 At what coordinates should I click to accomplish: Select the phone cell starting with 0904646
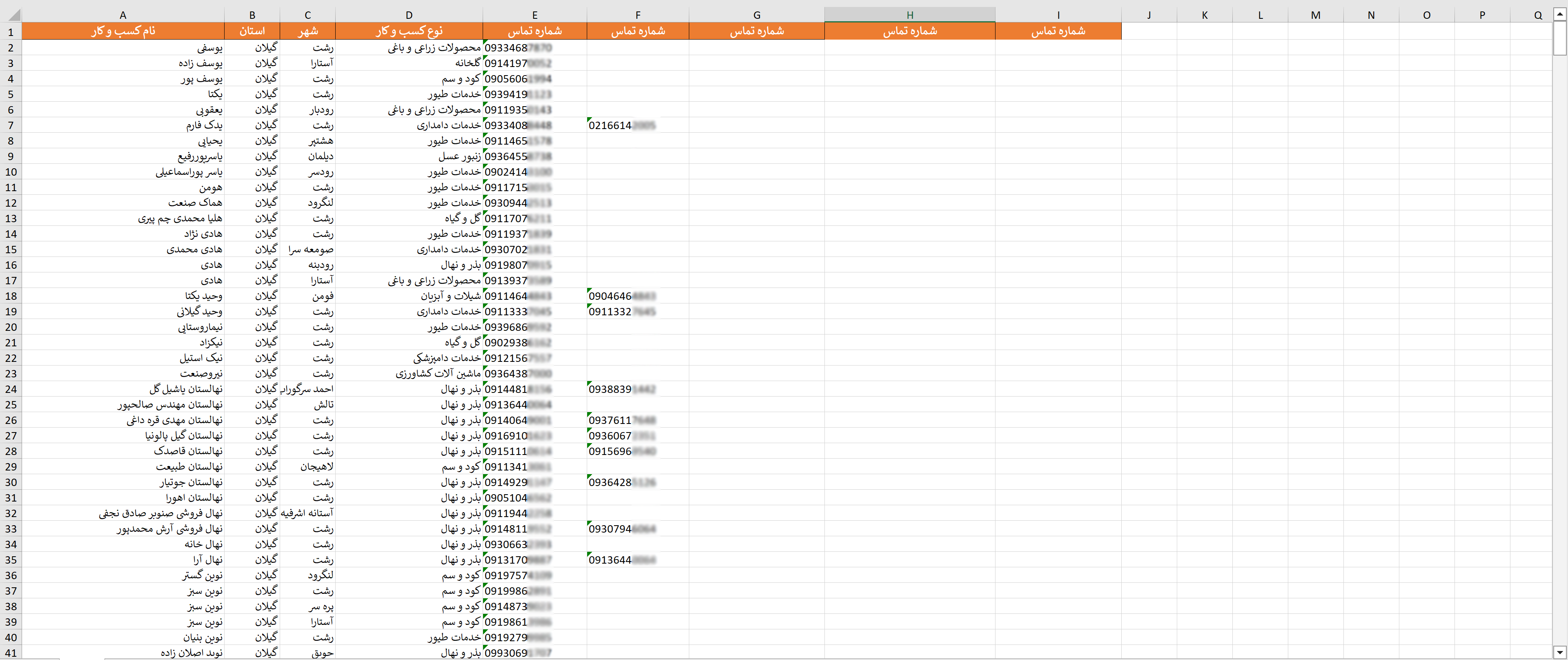click(x=638, y=296)
